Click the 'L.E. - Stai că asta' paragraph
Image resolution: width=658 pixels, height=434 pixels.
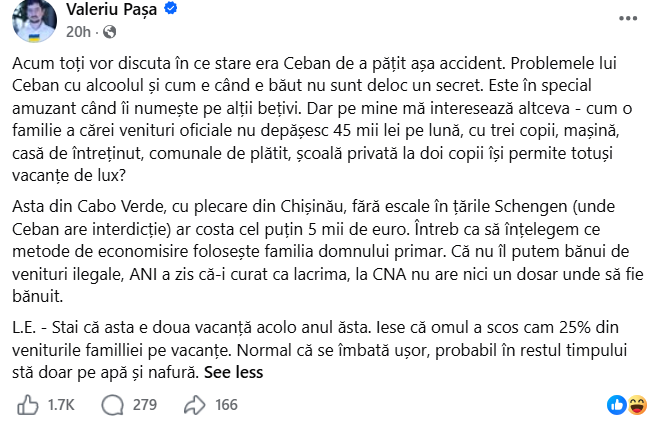coord(319,350)
